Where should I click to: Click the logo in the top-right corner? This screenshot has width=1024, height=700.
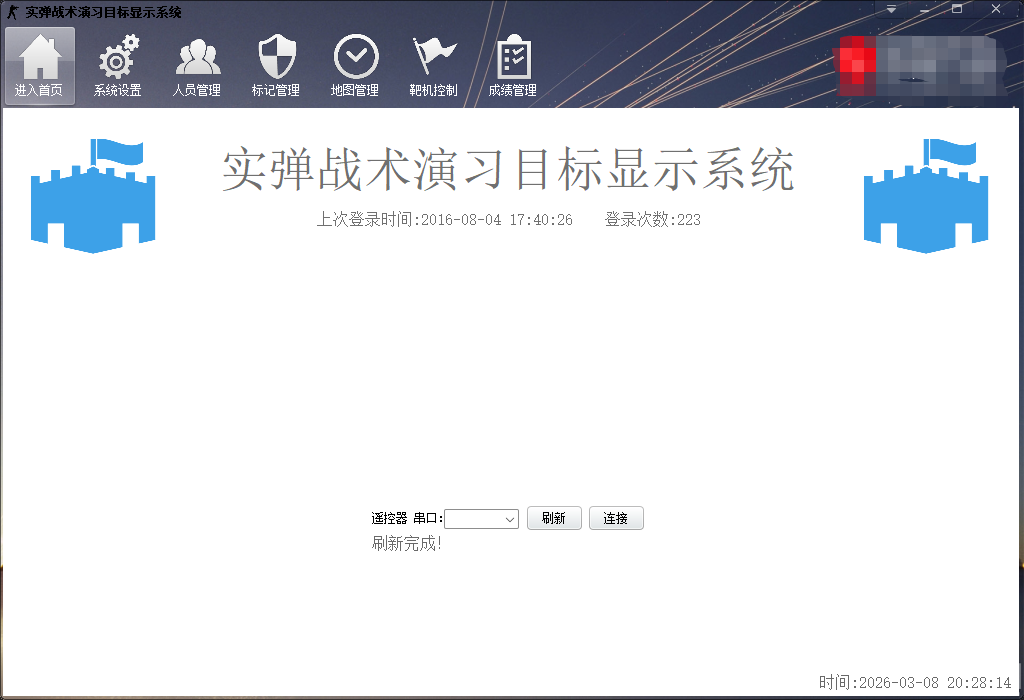[920, 65]
